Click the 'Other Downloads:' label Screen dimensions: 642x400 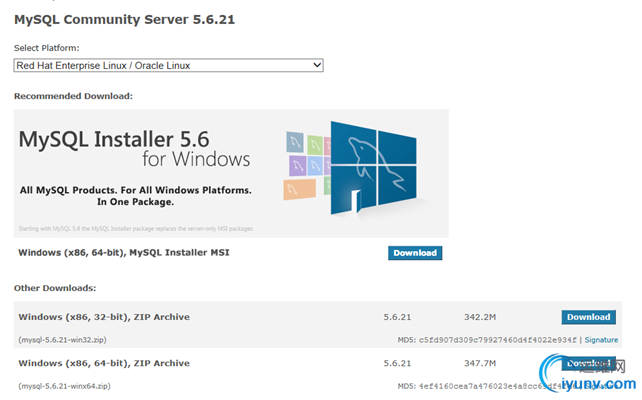(x=55, y=288)
